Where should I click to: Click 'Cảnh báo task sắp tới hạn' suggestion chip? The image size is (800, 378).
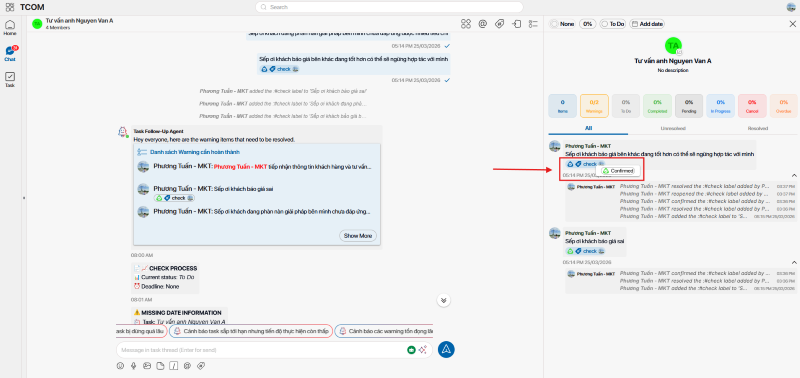[x=251, y=331]
